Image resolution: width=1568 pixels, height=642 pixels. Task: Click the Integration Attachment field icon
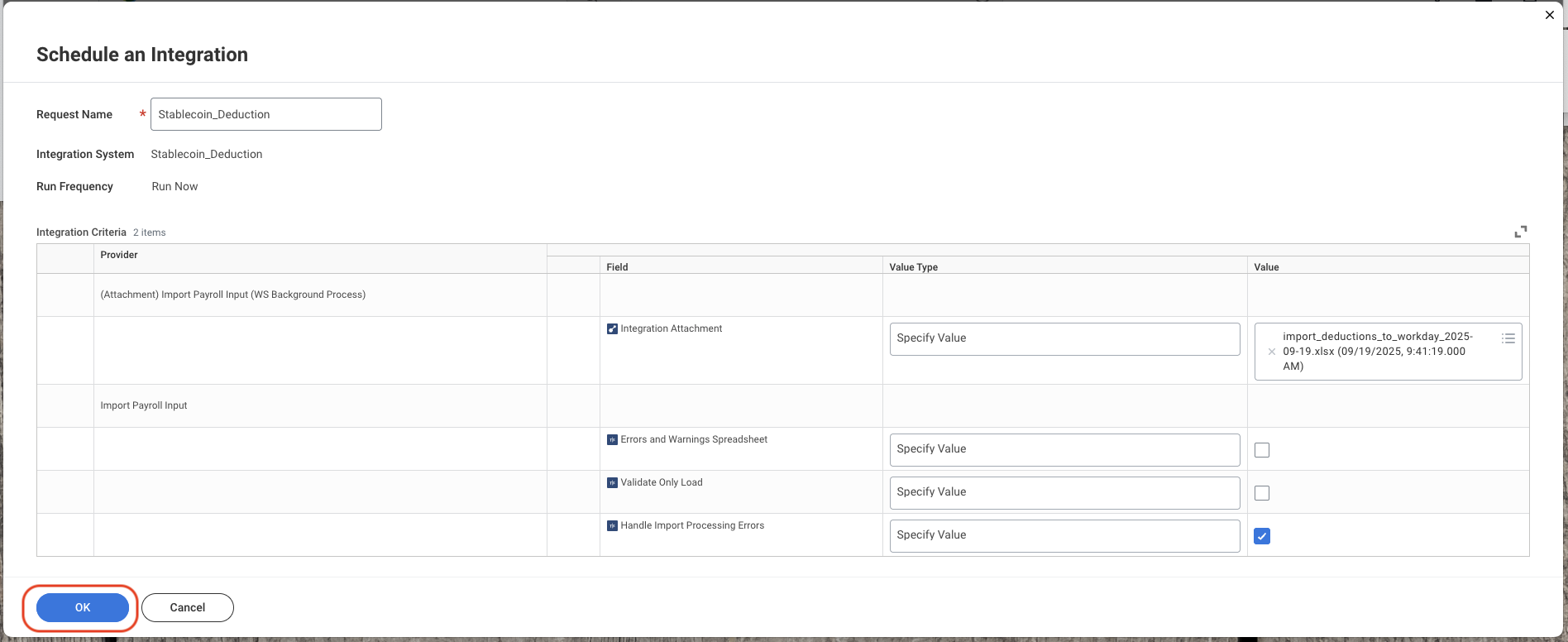tap(612, 329)
